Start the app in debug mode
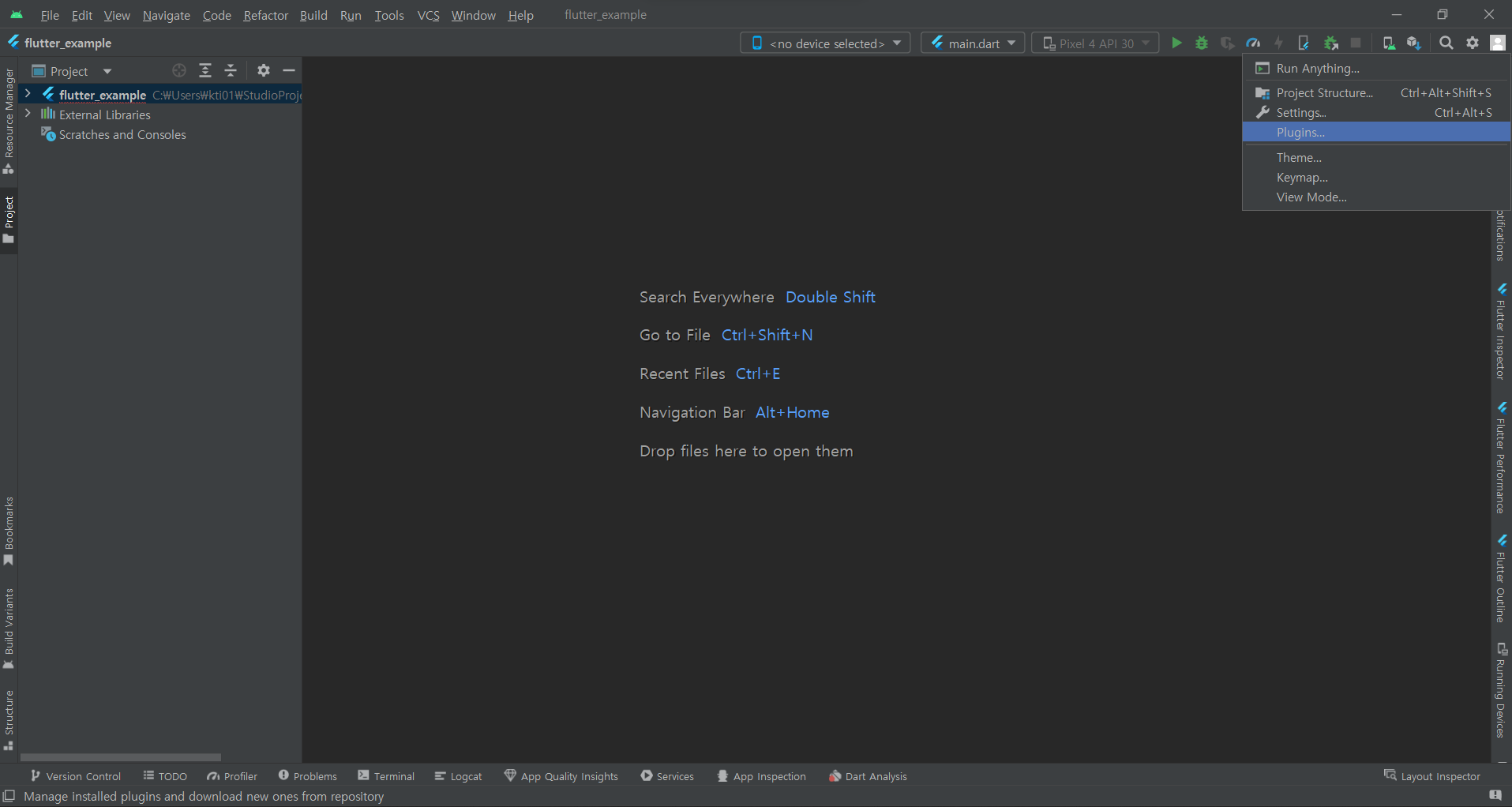This screenshot has height=807, width=1512. [x=1202, y=43]
